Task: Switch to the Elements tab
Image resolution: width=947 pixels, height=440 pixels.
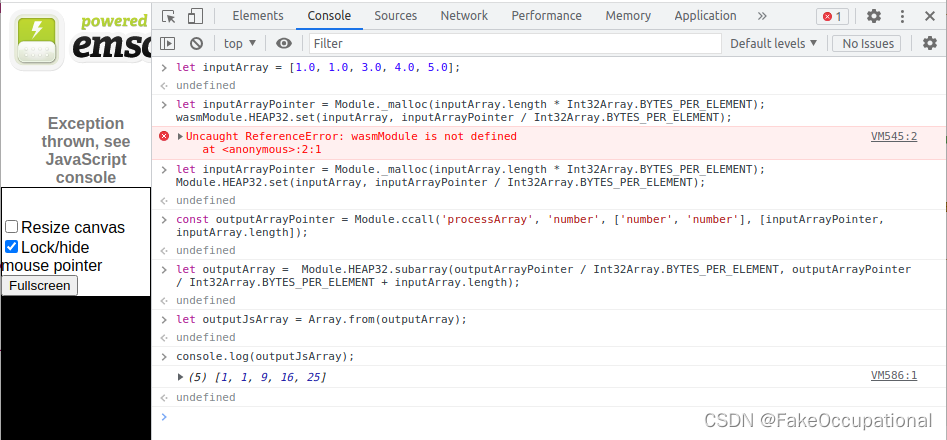Action: tap(258, 16)
